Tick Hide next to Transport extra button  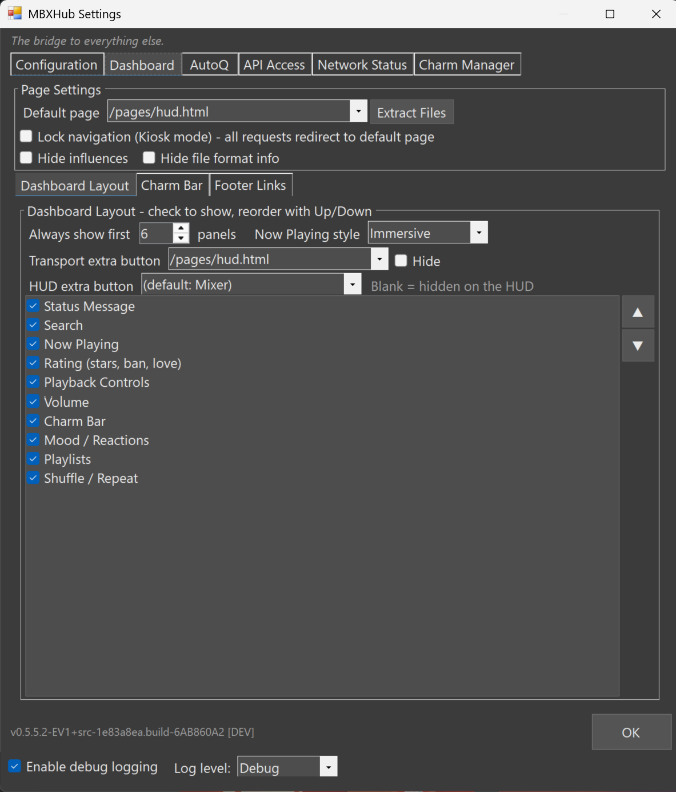(x=401, y=261)
